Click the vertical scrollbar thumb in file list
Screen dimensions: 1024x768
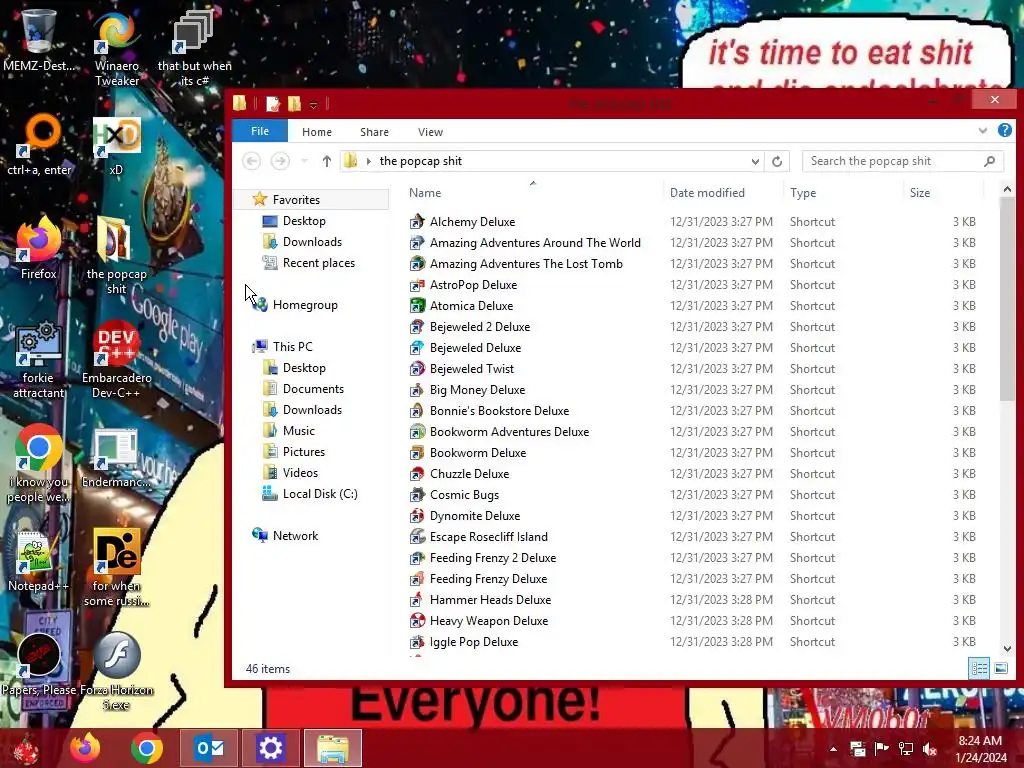click(x=1006, y=299)
